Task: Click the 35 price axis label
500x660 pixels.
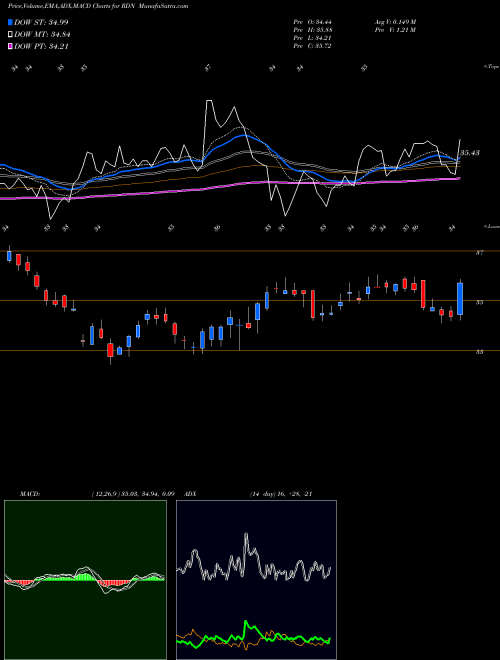Action: (480, 302)
